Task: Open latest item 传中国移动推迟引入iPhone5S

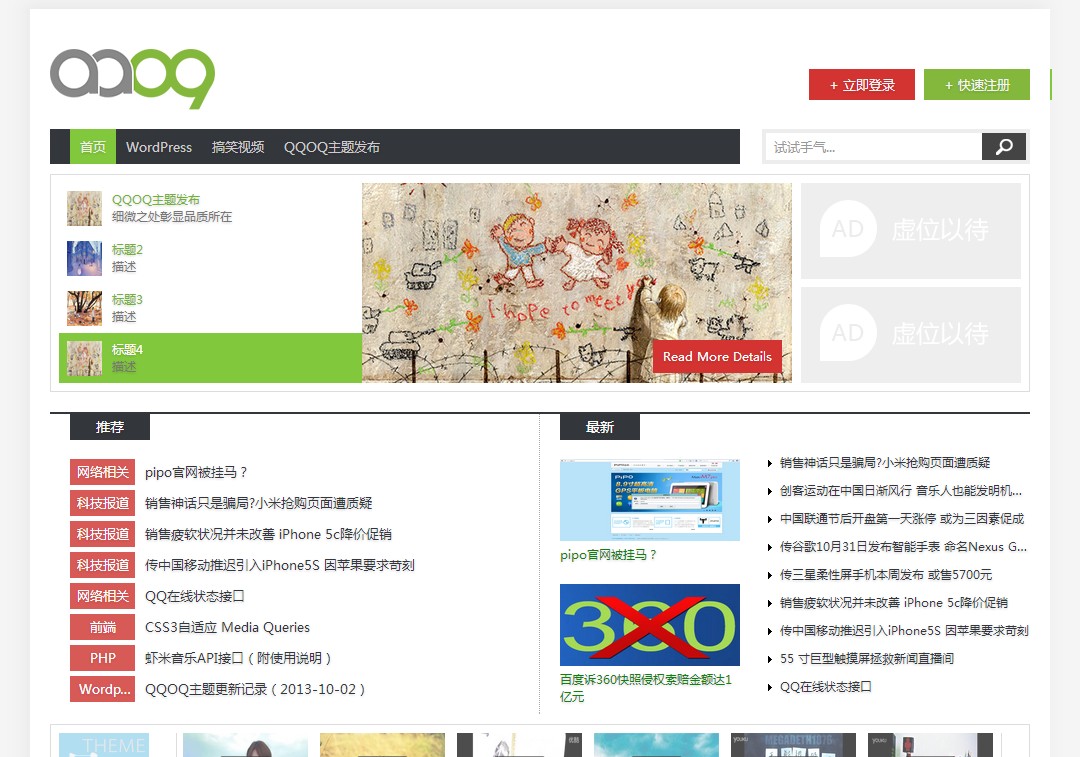Action: pos(904,631)
